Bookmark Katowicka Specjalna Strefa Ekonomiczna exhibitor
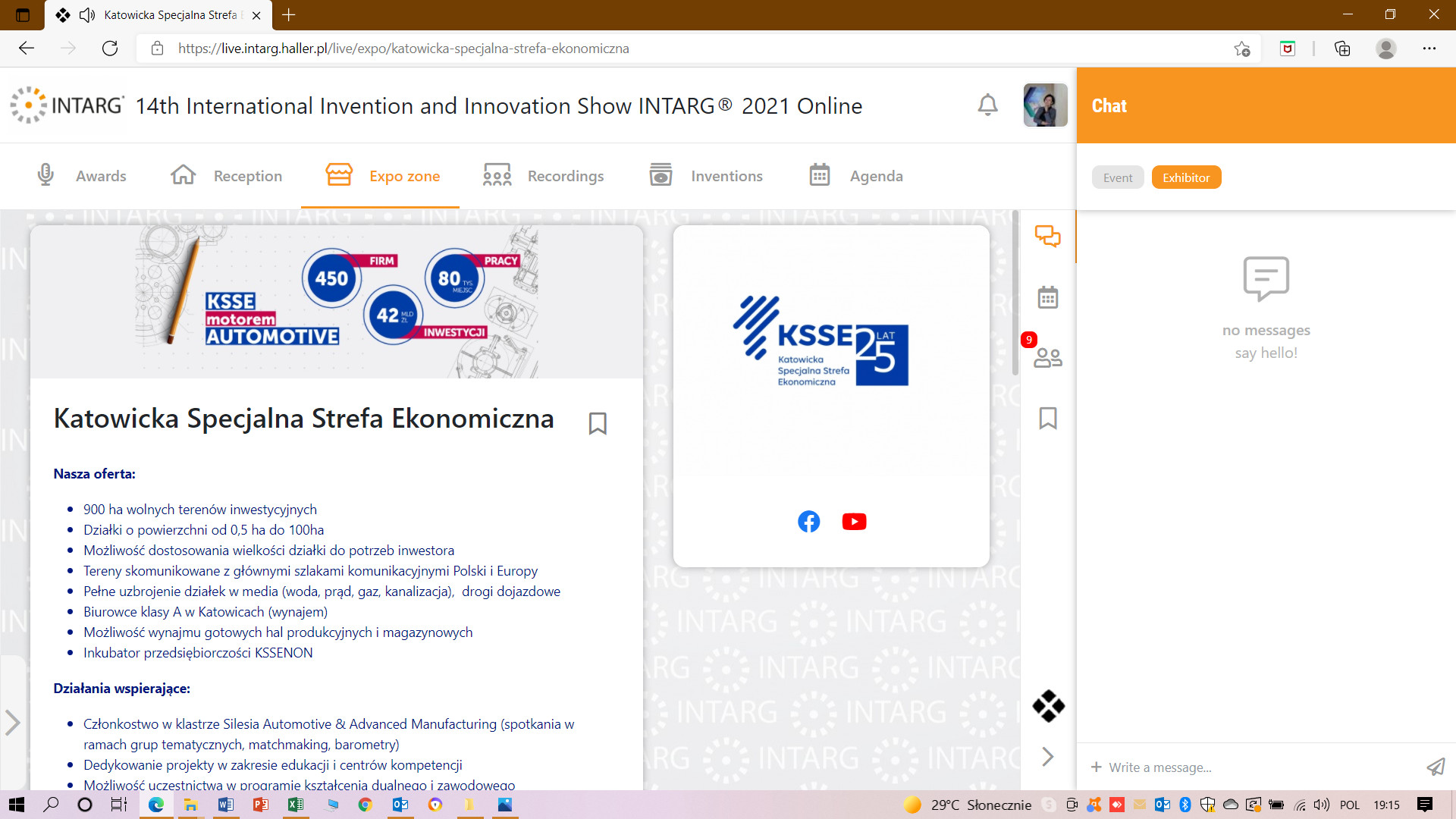Image resolution: width=1456 pixels, height=819 pixels. point(598,423)
